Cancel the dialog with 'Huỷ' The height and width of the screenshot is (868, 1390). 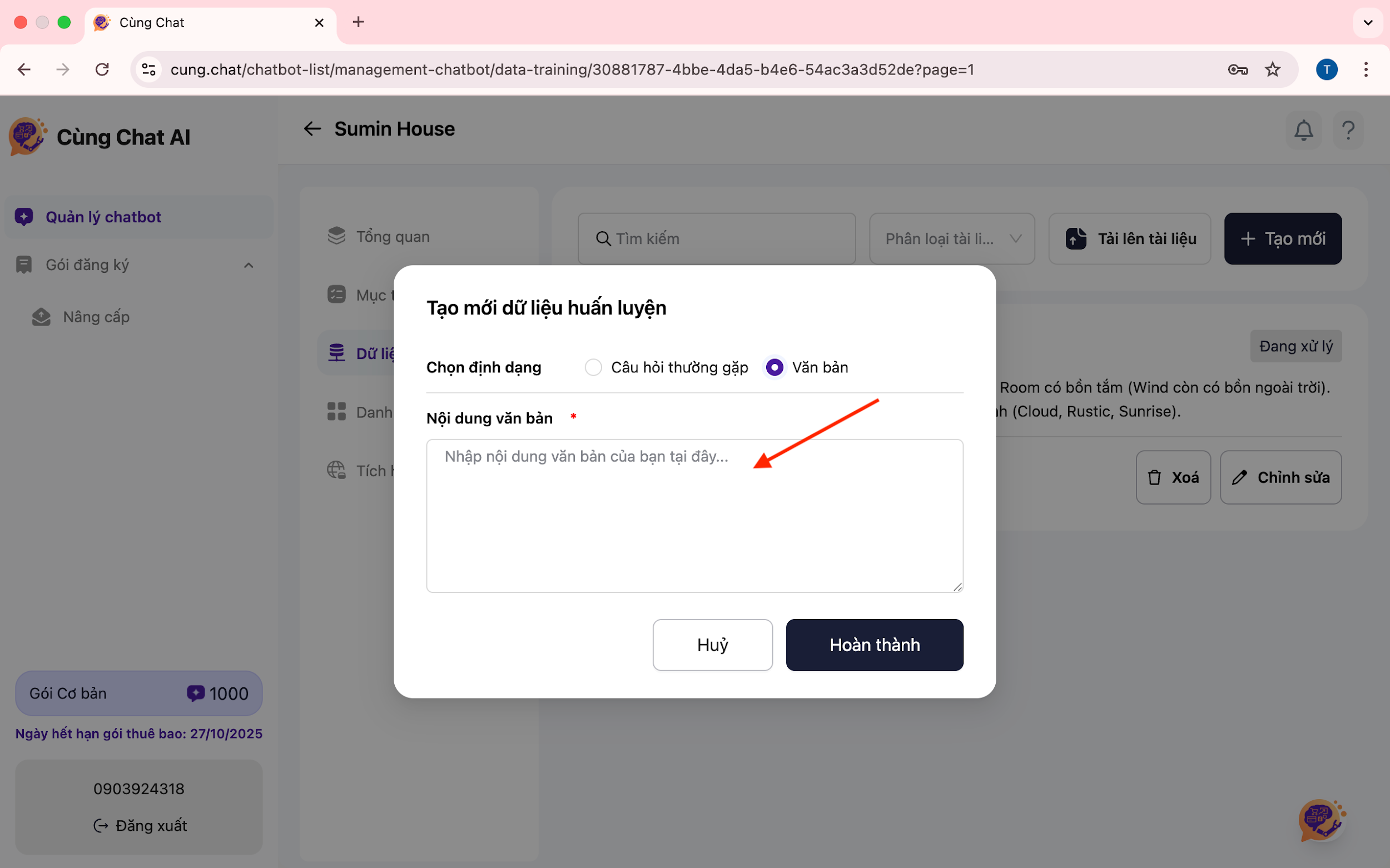[712, 645]
